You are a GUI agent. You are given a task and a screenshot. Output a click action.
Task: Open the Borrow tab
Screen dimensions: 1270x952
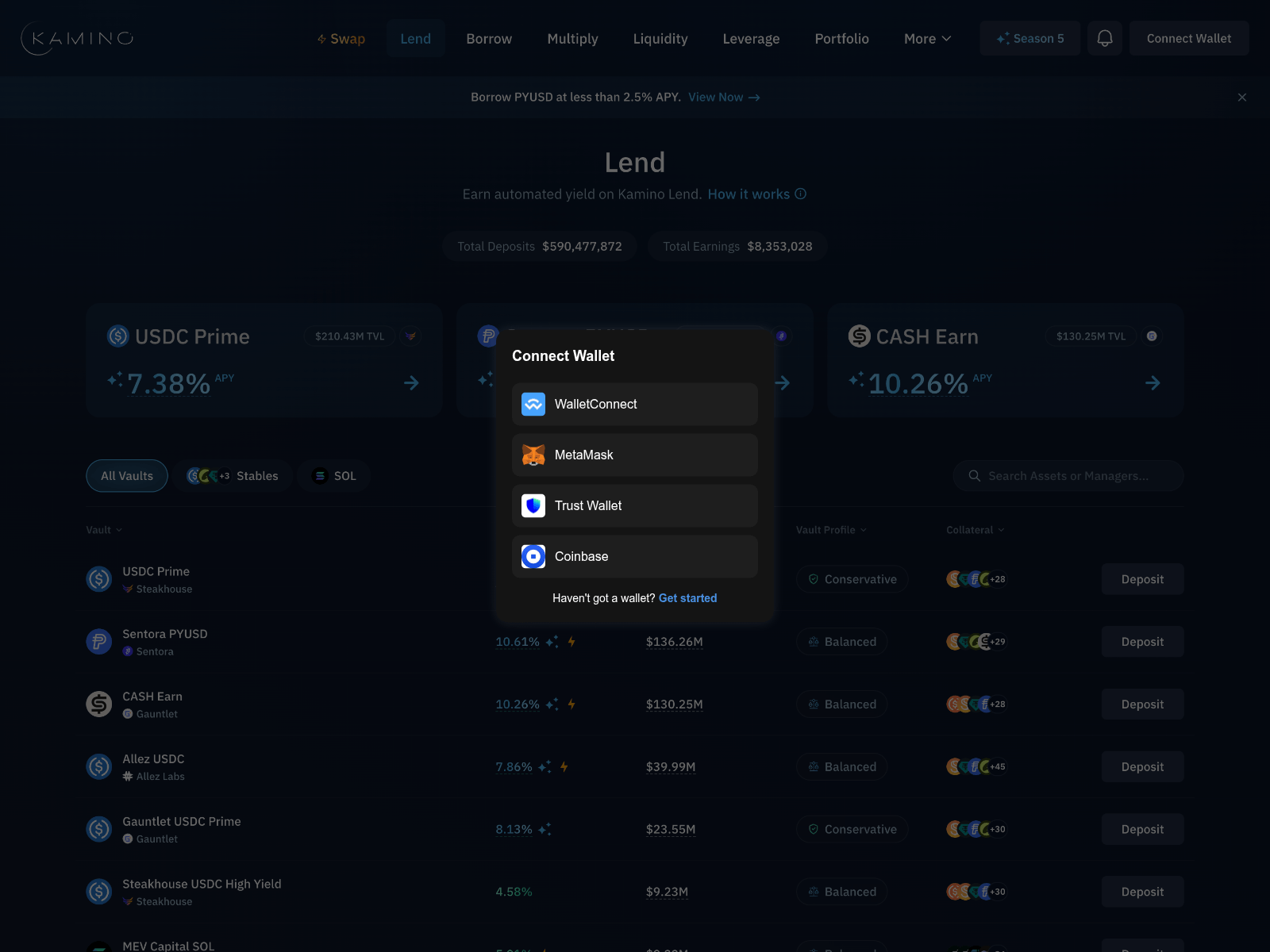489,39
